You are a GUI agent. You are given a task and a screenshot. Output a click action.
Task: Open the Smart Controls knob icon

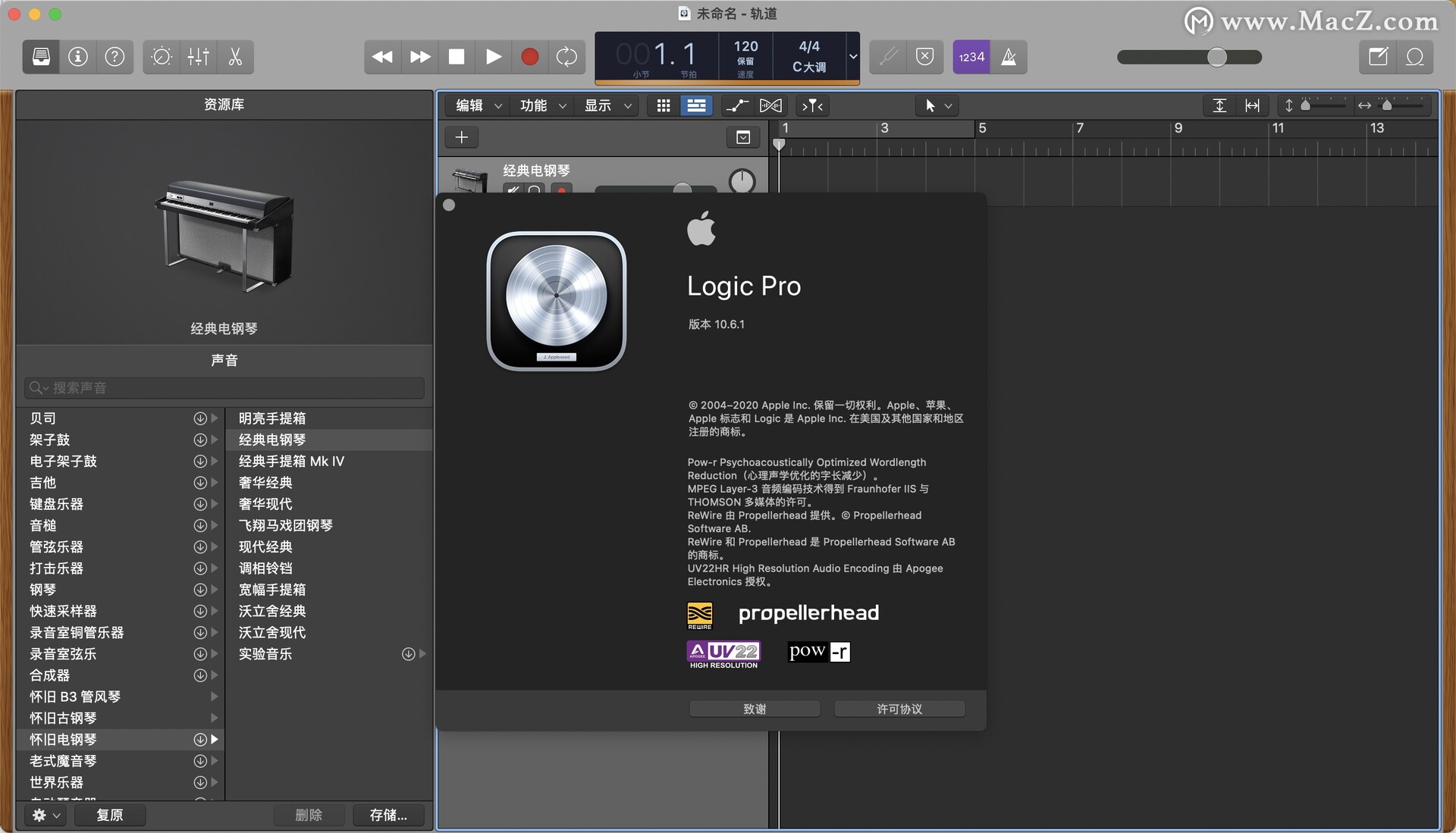(161, 57)
